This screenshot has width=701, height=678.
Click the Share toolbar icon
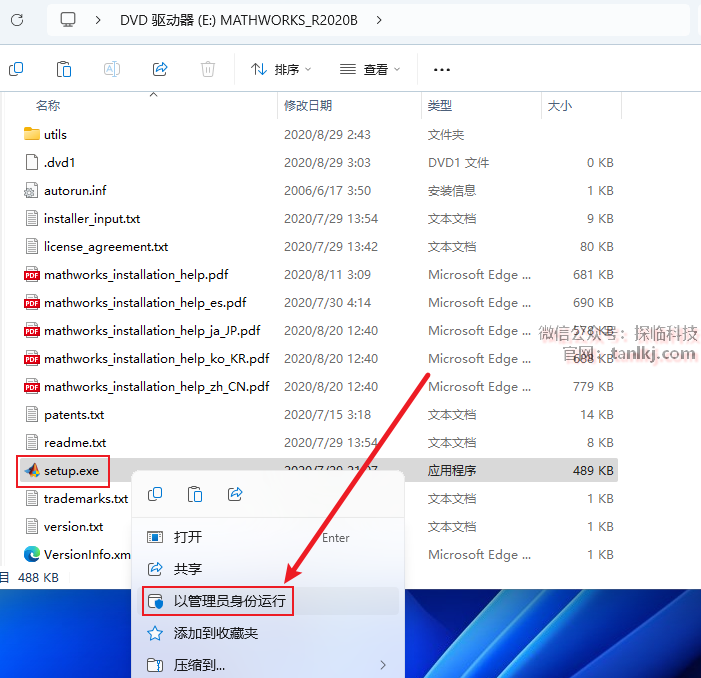160,69
